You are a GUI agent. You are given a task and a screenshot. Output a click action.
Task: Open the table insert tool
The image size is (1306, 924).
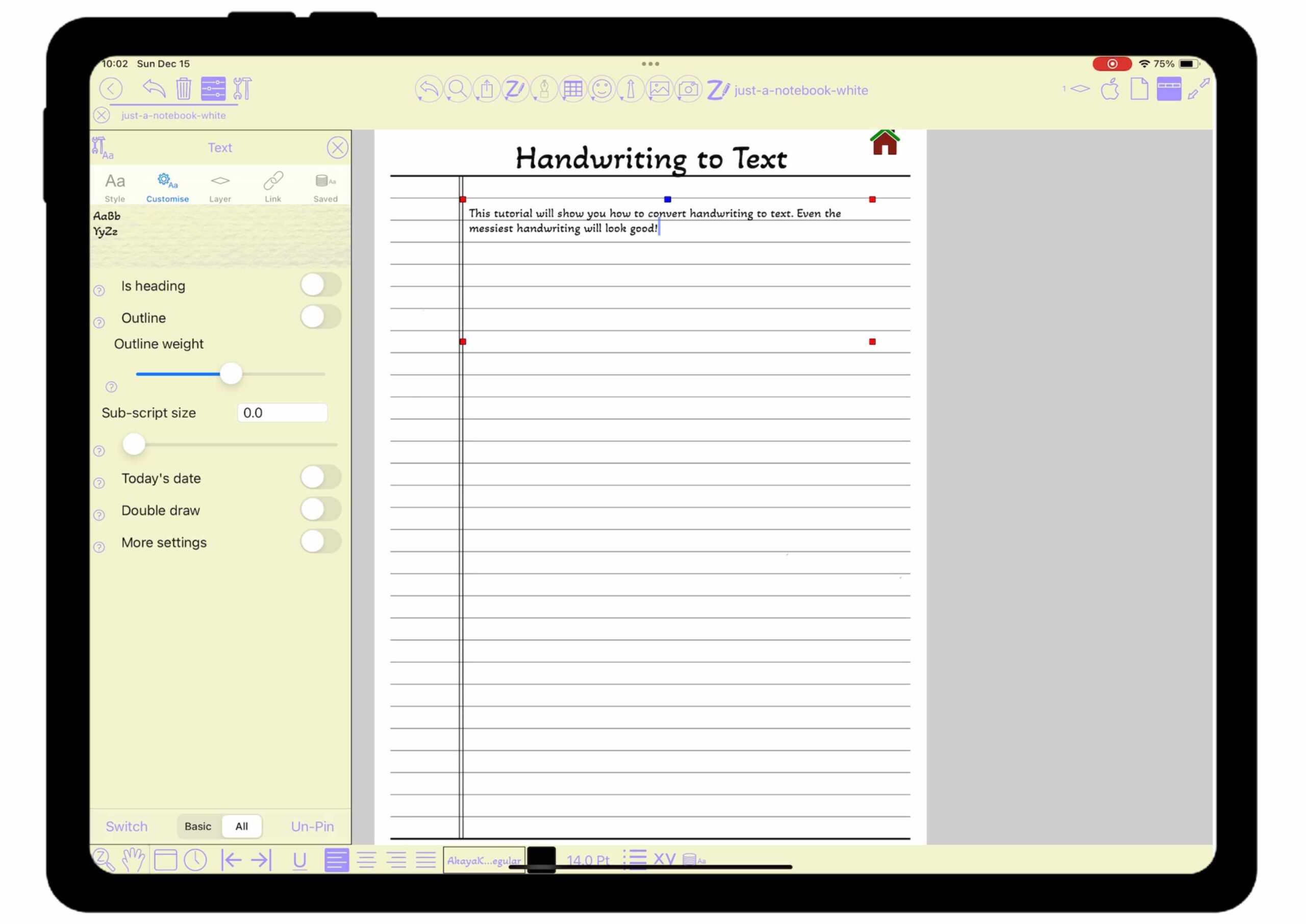[573, 89]
